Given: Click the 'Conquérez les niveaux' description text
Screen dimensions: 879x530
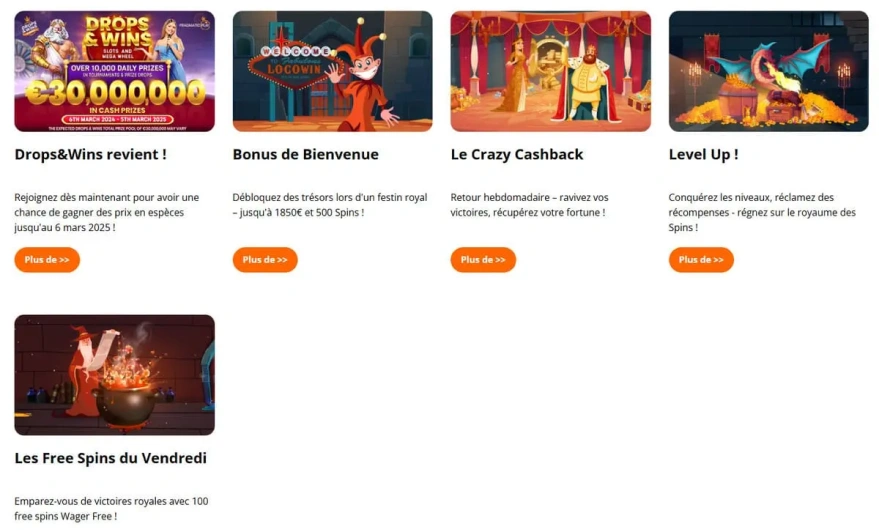Looking at the screenshot, I should (x=762, y=213).
